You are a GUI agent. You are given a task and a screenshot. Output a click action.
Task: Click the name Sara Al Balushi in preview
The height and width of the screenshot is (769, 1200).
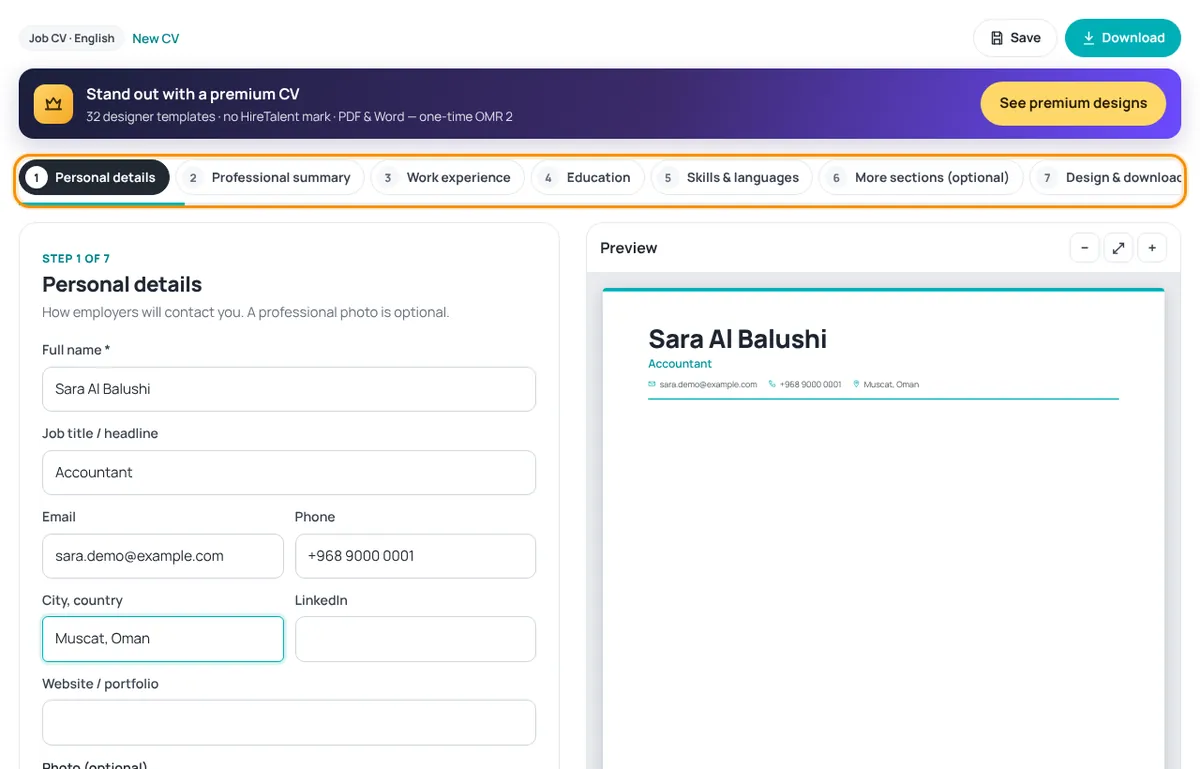[x=737, y=339]
